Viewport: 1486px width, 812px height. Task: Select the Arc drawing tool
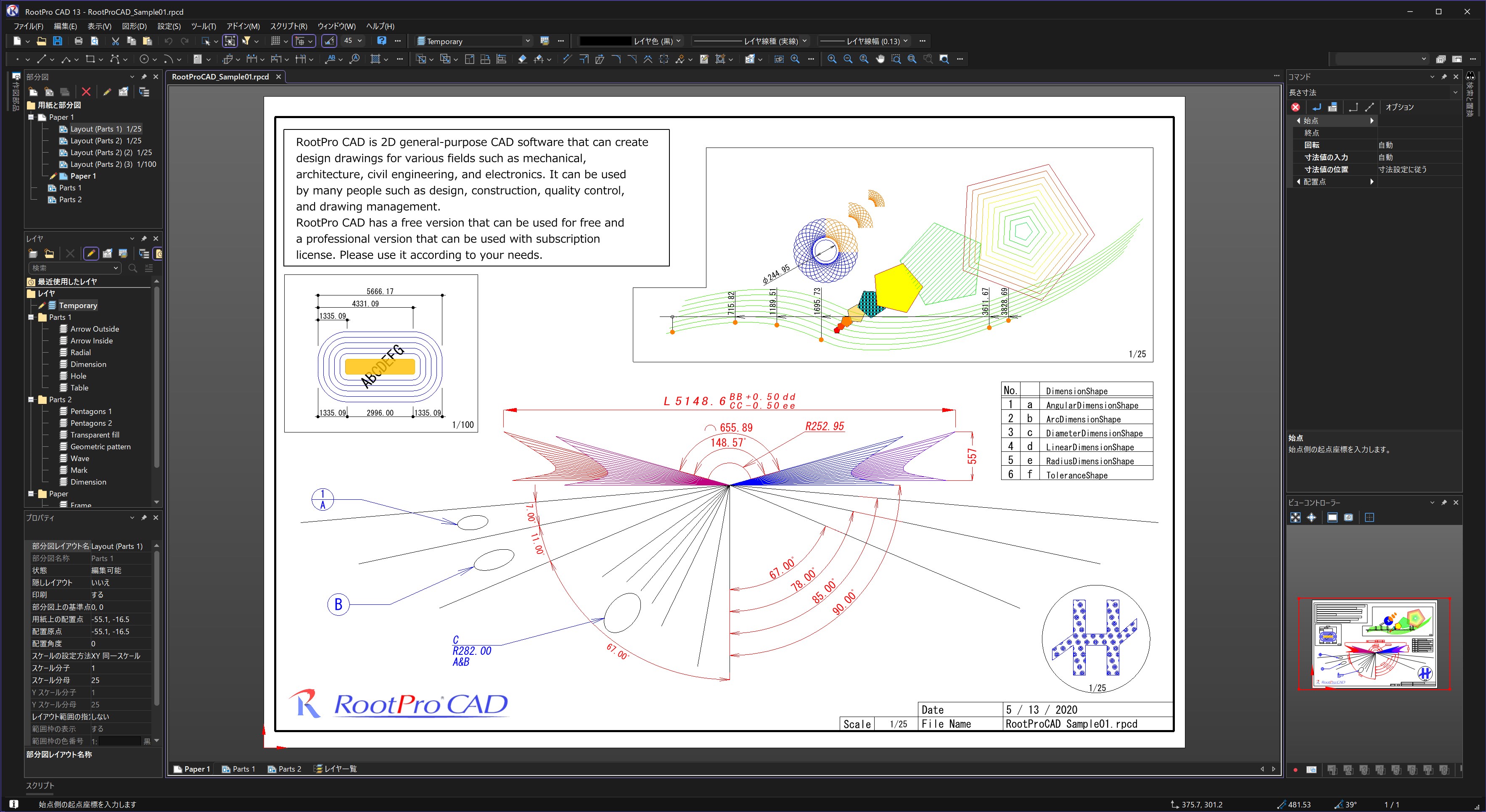pyautogui.click(x=168, y=59)
